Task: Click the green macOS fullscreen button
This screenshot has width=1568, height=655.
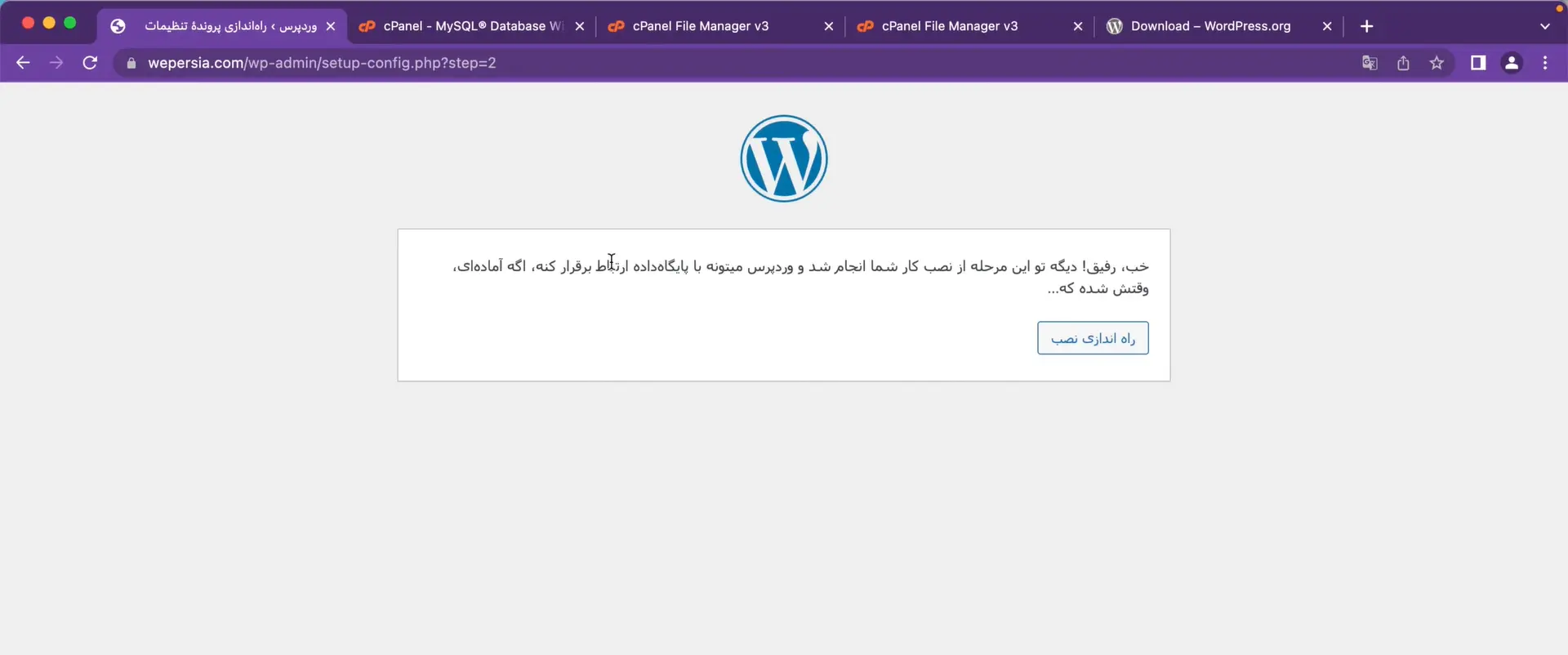Action: click(70, 23)
